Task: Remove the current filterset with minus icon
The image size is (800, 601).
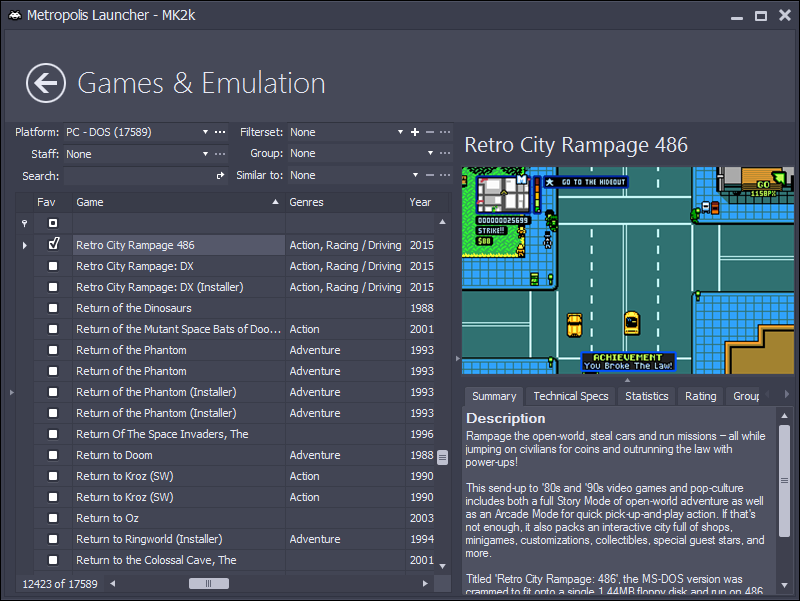Action: coord(430,132)
